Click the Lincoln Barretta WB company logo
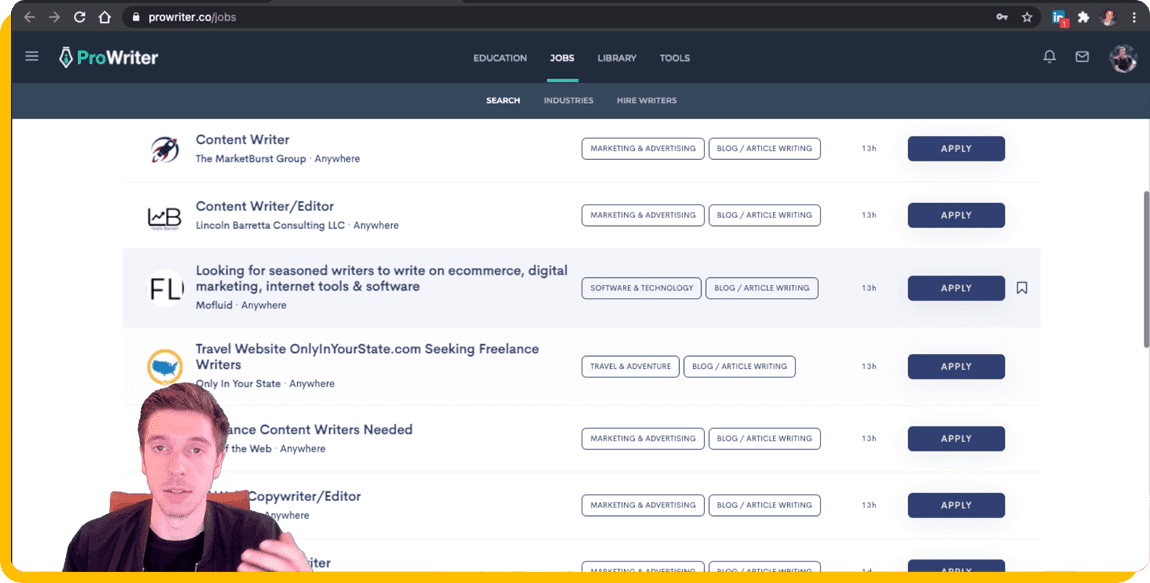 point(165,214)
